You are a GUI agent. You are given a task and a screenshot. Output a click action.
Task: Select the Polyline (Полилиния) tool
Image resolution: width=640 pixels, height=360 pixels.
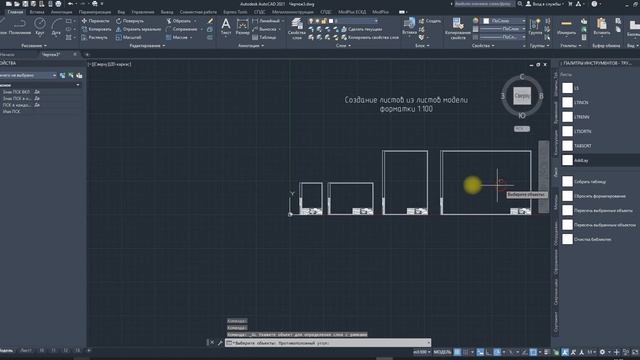[20, 26]
